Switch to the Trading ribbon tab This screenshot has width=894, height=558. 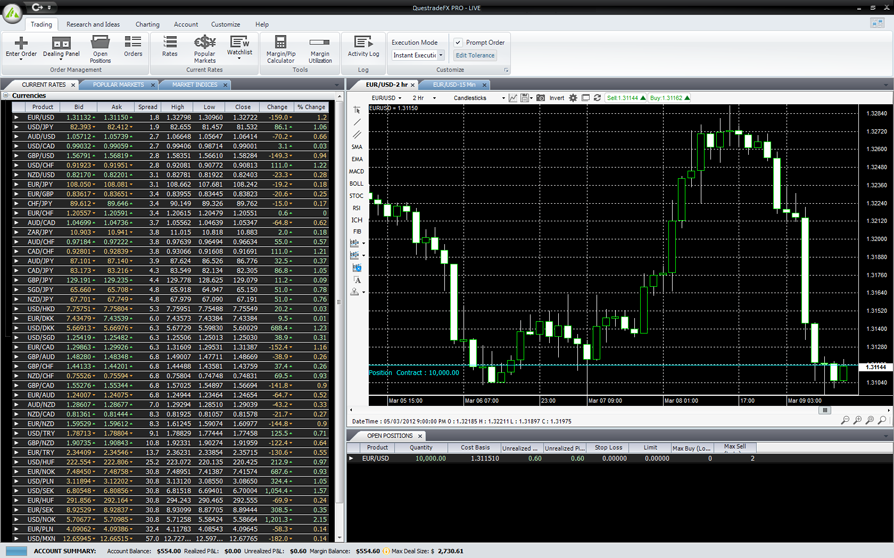coord(41,25)
